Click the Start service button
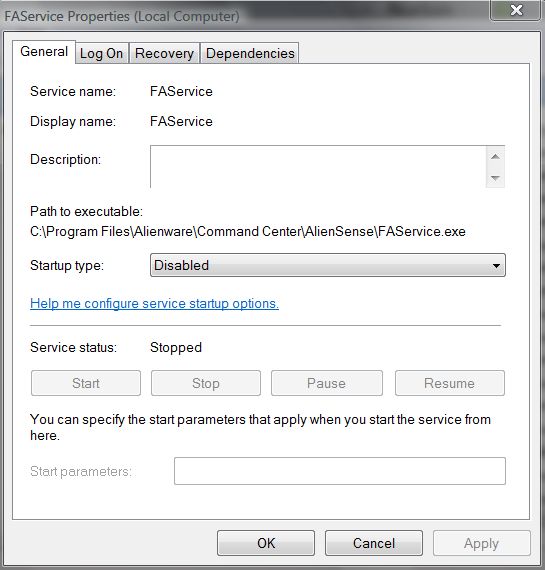This screenshot has width=545, height=570. 86,383
